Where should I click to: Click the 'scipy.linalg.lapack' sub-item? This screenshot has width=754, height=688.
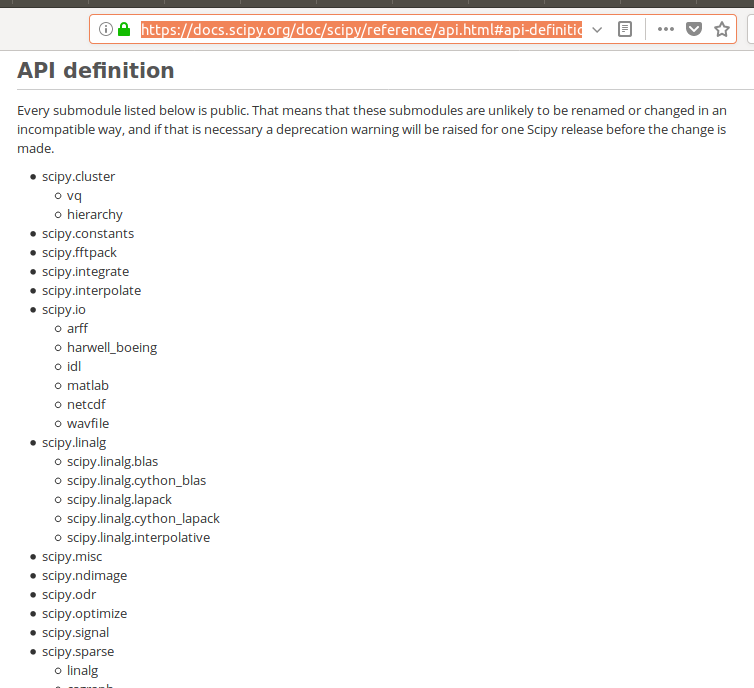coord(119,500)
